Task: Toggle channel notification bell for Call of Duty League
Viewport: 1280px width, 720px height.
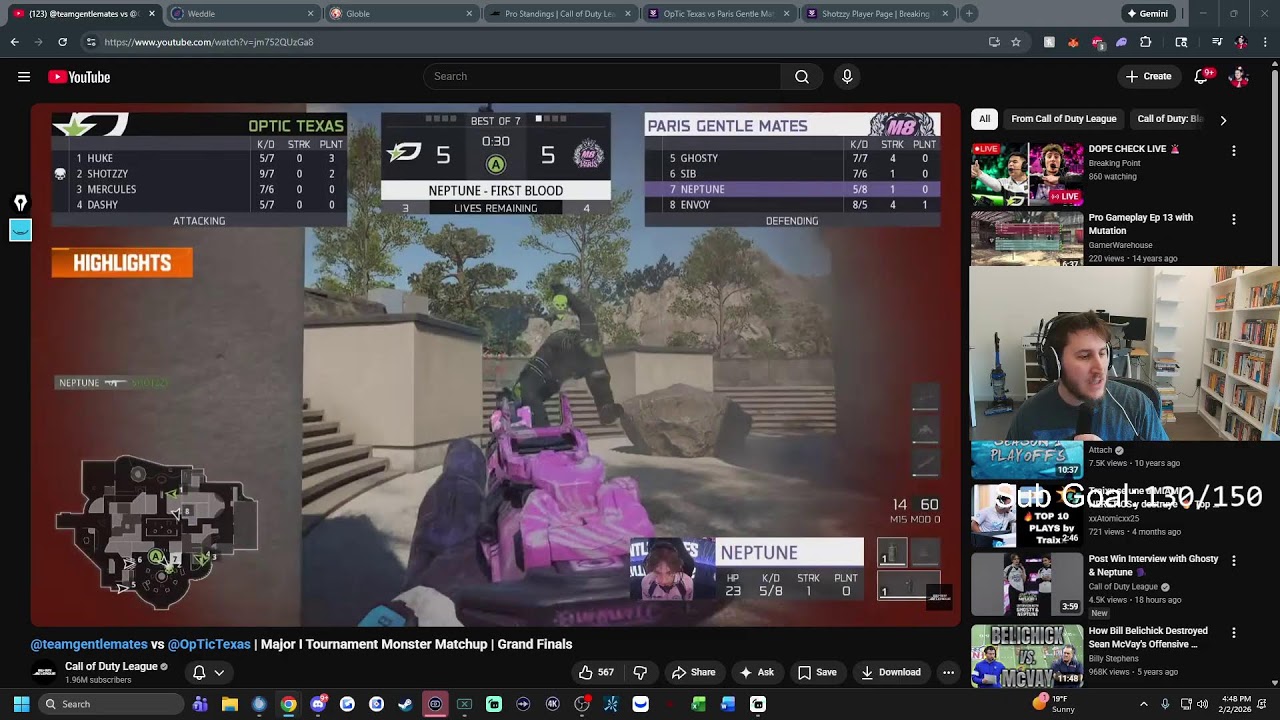Action: 199,673
